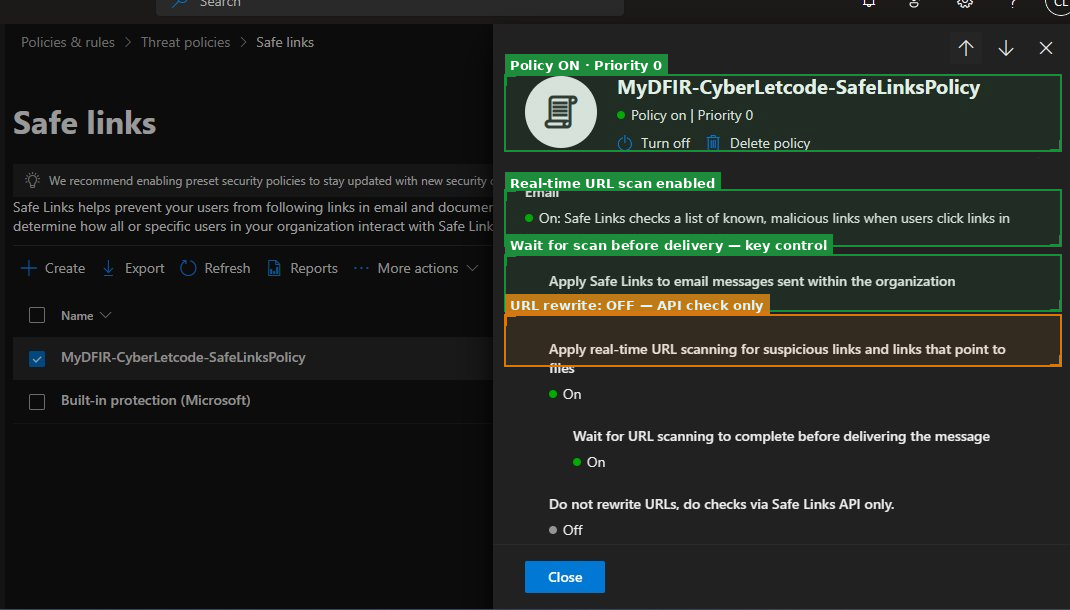The height and width of the screenshot is (610, 1070).
Task: Click the Safe links page heading
Action: (x=85, y=124)
